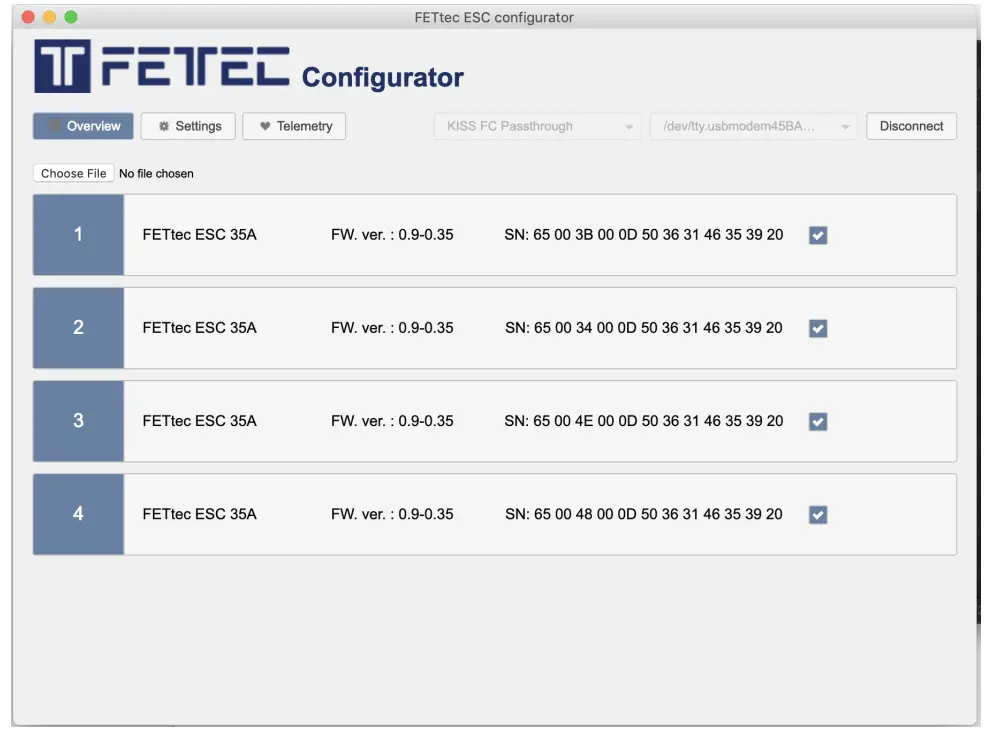Viewport: 994px width, 732px height.
Task: Click serial number containing 34 in row 2
Action: click(643, 328)
